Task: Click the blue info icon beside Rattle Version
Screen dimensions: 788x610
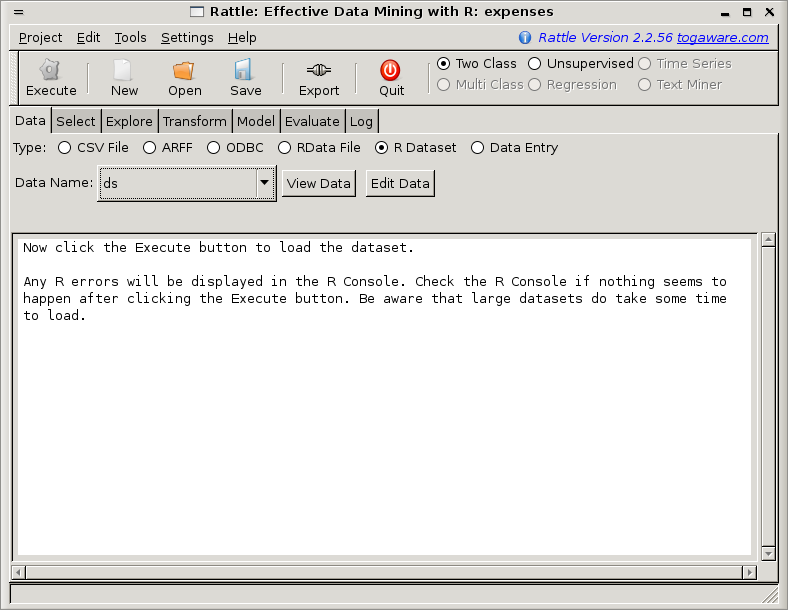Action: click(x=525, y=37)
